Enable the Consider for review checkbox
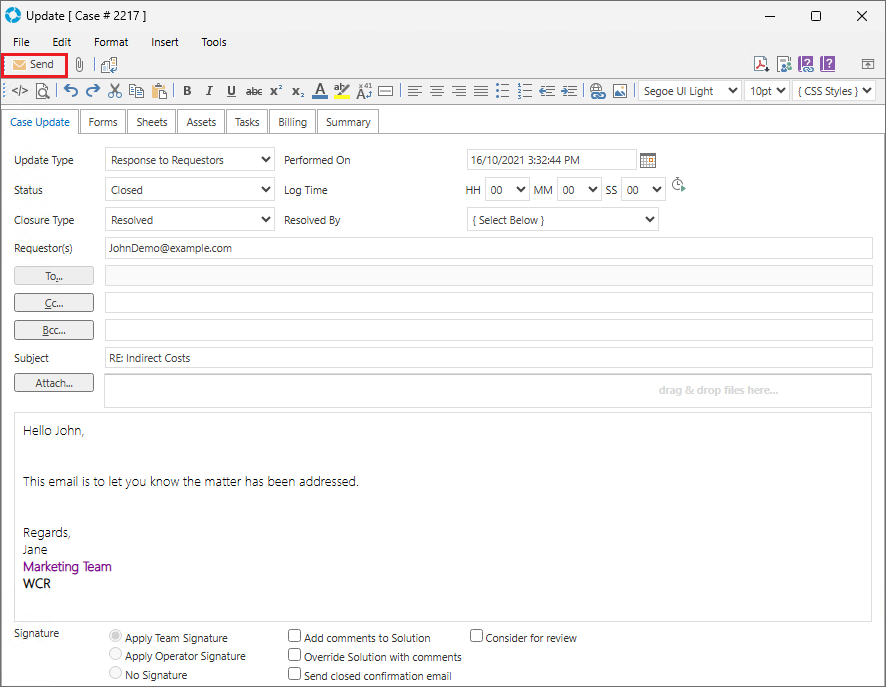Screen dimensions: 886x687 coord(476,636)
